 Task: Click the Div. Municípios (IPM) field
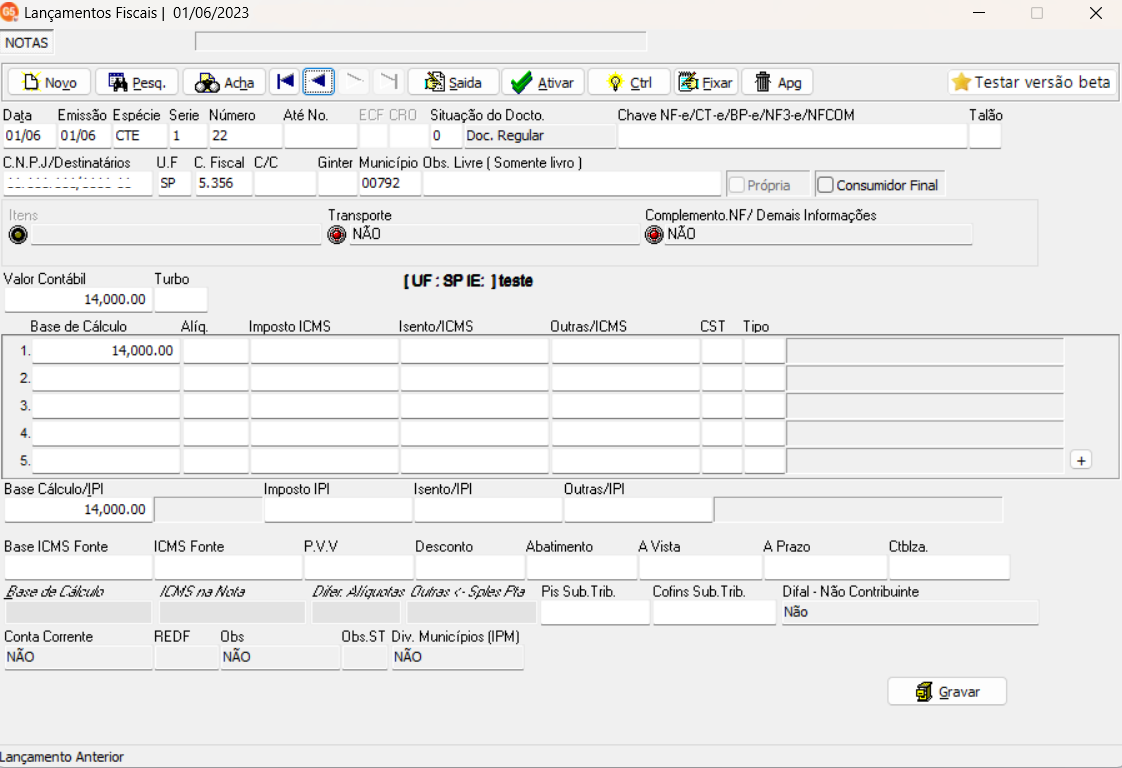tap(457, 657)
